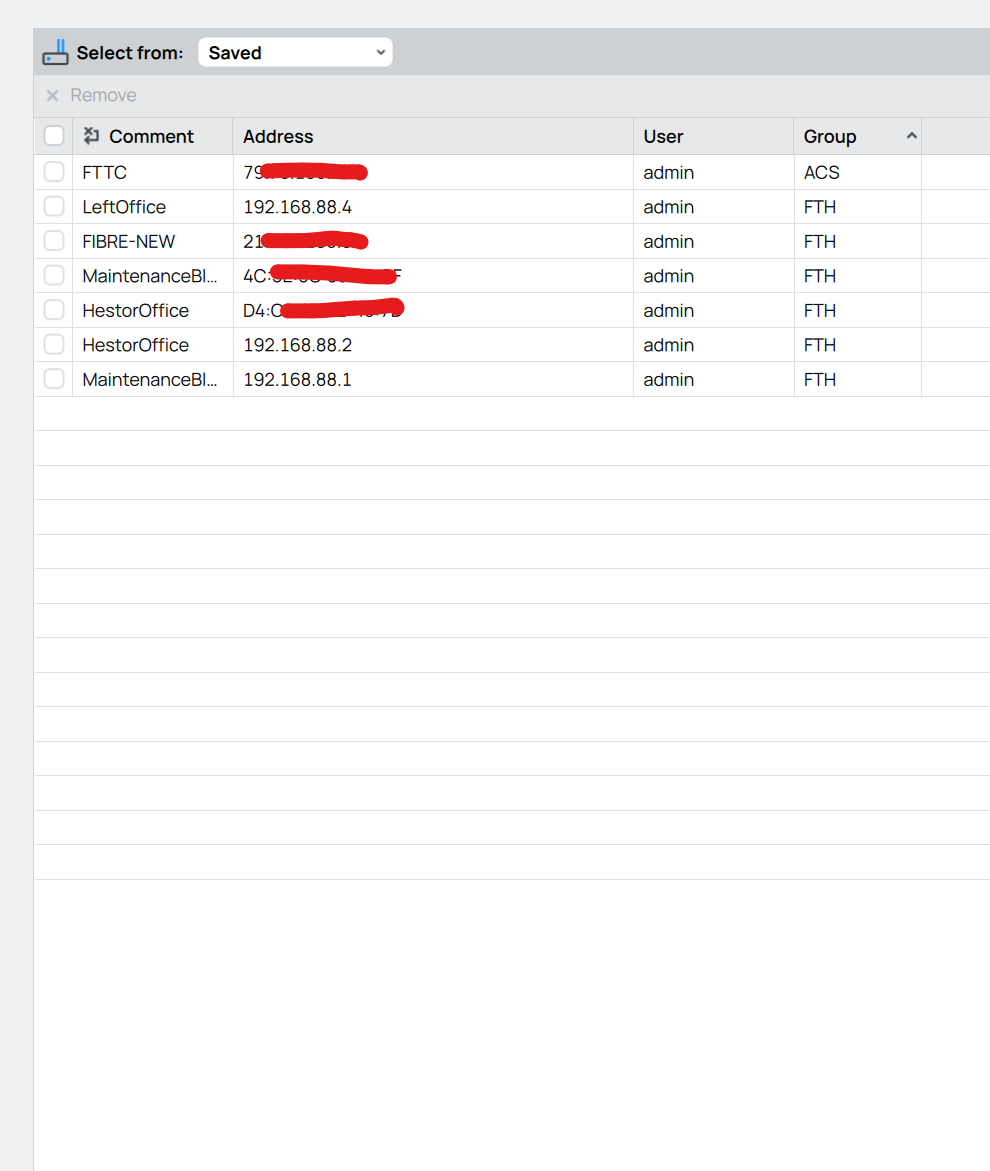This screenshot has width=990, height=1171.
Task: Click the Remove button
Action: 103,95
